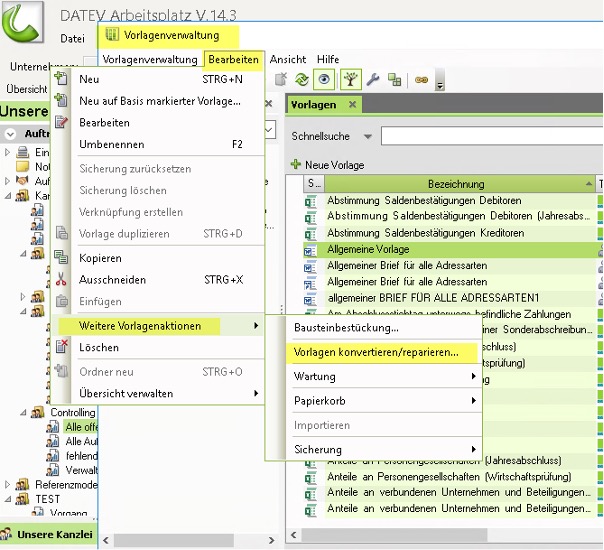The width and height of the screenshot is (604, 550).
Task: Toggle the eye preview icon in toolbar
Action: pyautogui.click(x=324, y=80)
